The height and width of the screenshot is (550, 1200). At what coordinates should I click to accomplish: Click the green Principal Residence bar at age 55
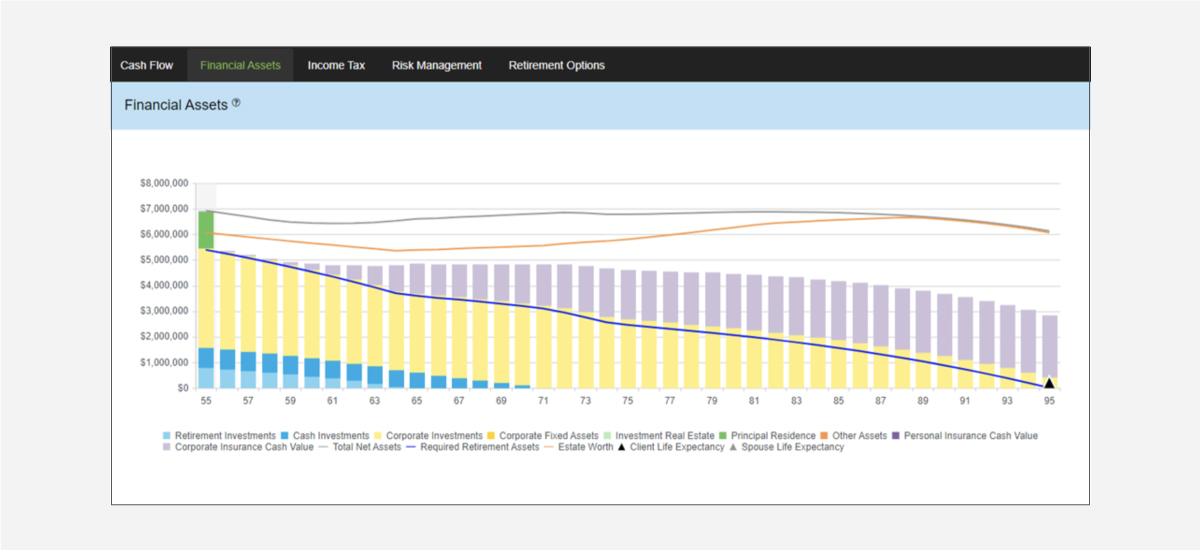click(206, 230)
